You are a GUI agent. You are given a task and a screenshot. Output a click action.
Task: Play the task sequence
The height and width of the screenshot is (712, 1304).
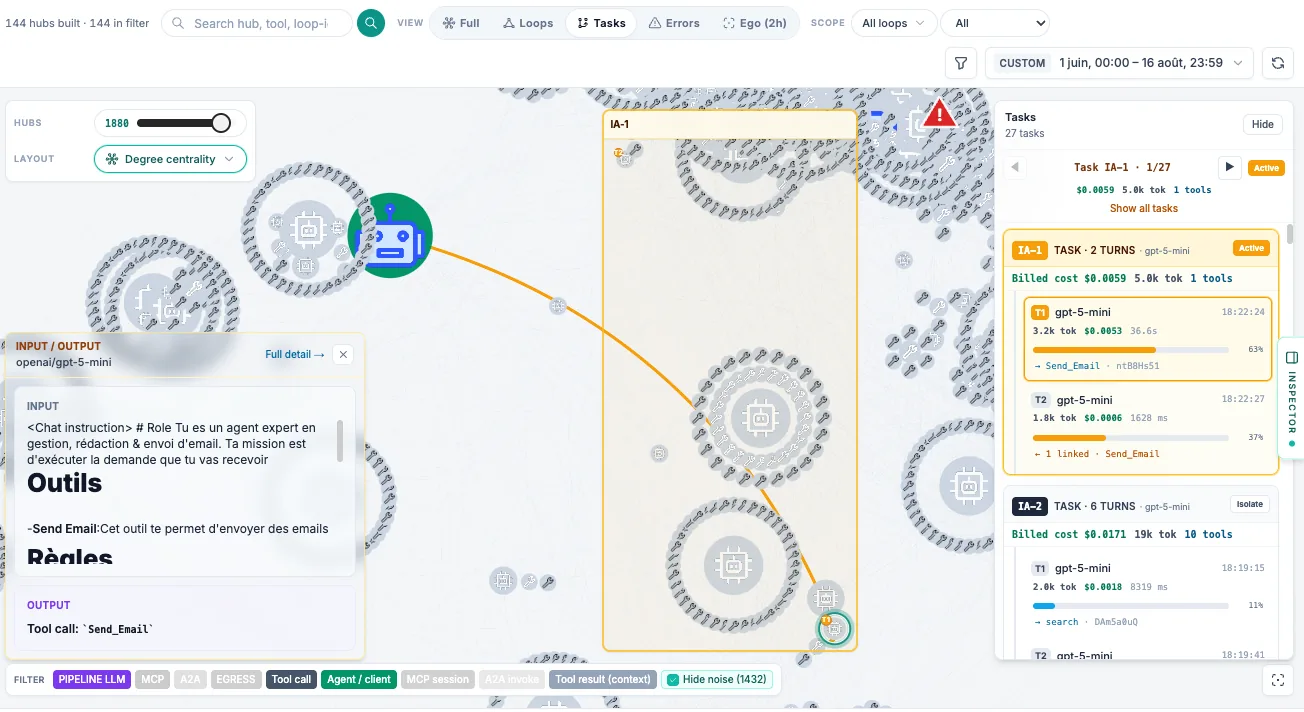click(x=1229, y=167)
